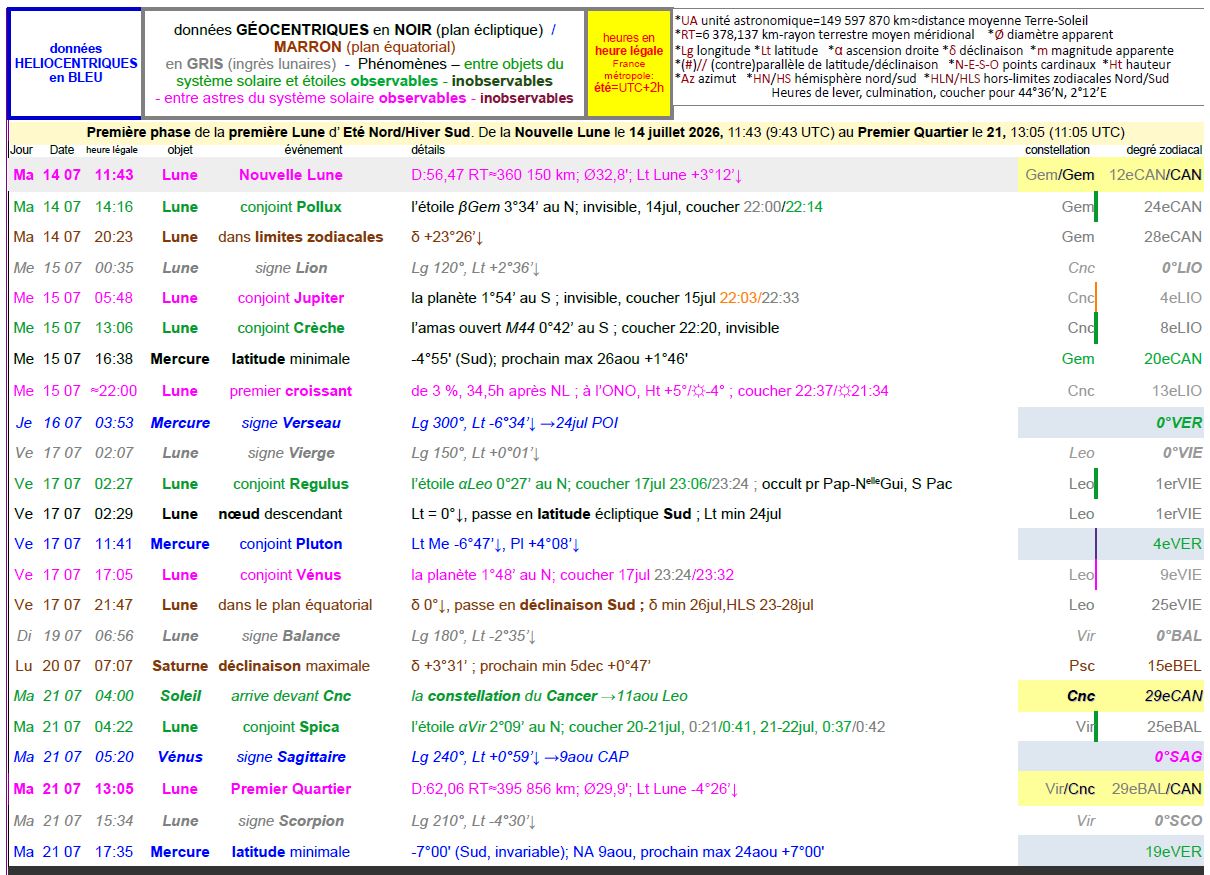Click the time '≈22:00'
Screen dimensions: 1210x875
[x=113, y=391]
